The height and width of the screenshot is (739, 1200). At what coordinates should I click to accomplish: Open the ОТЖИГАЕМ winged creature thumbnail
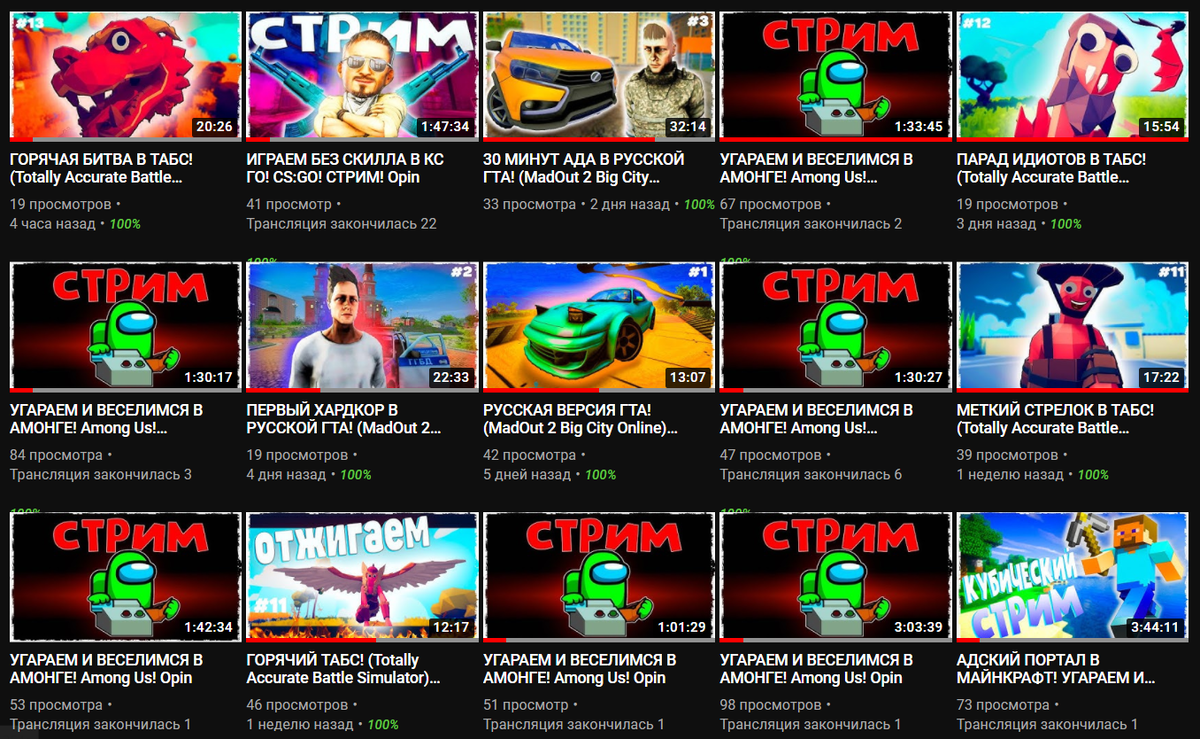pos(362,576)
